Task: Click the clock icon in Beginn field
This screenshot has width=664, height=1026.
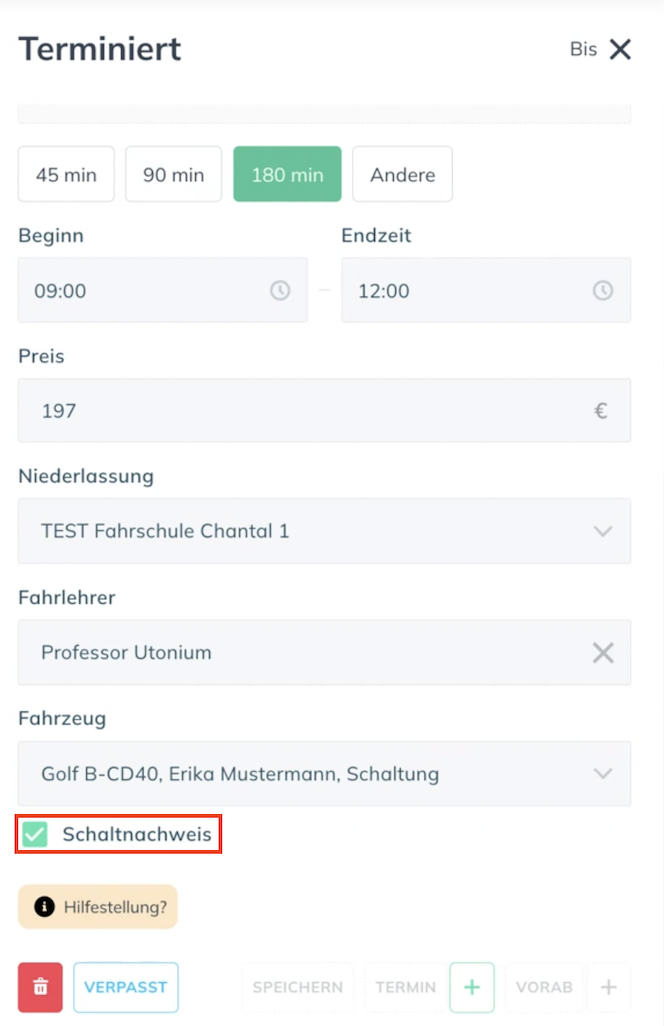Action: coord(280,290)
